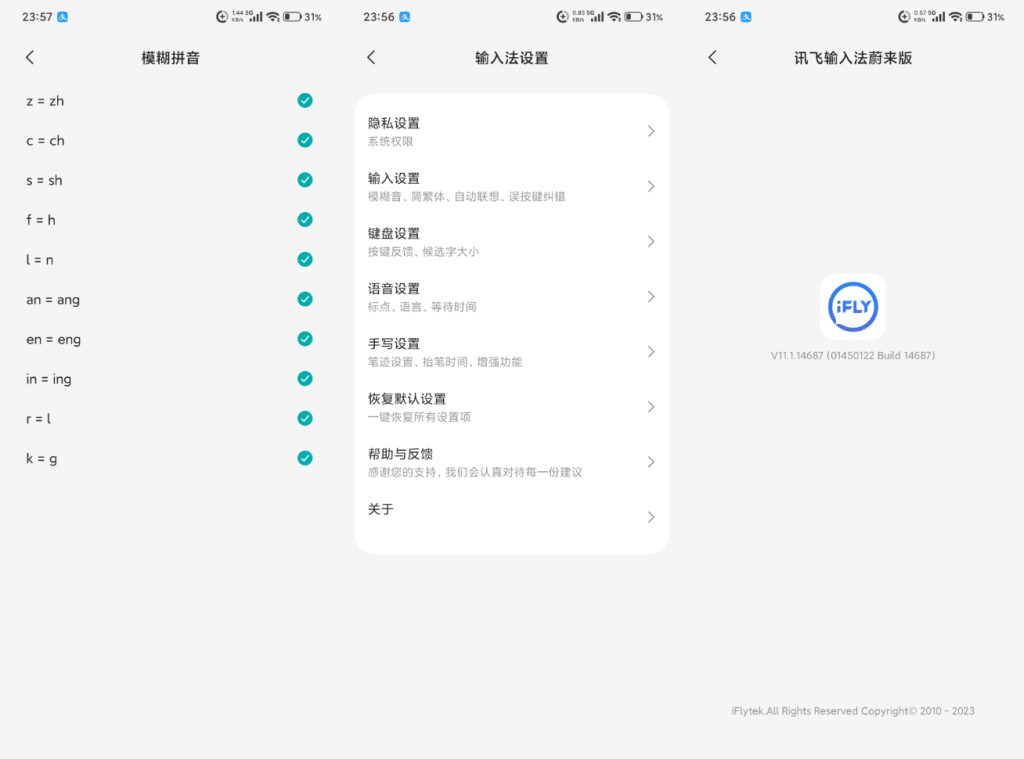Select 手写设置 item
Image resolution: width=1024 pixels, height=759 pixels.
pyautogui.click(x=511, y=352)
